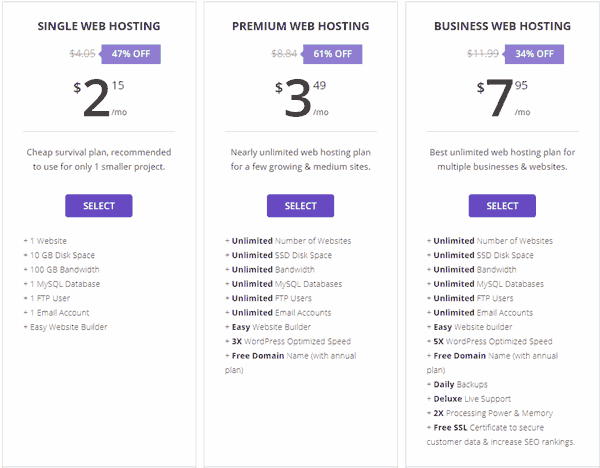The height and width of the screenshot is (468, 600).
Task: Select the Single Web Hosting plan
Action: pos(99,206)
